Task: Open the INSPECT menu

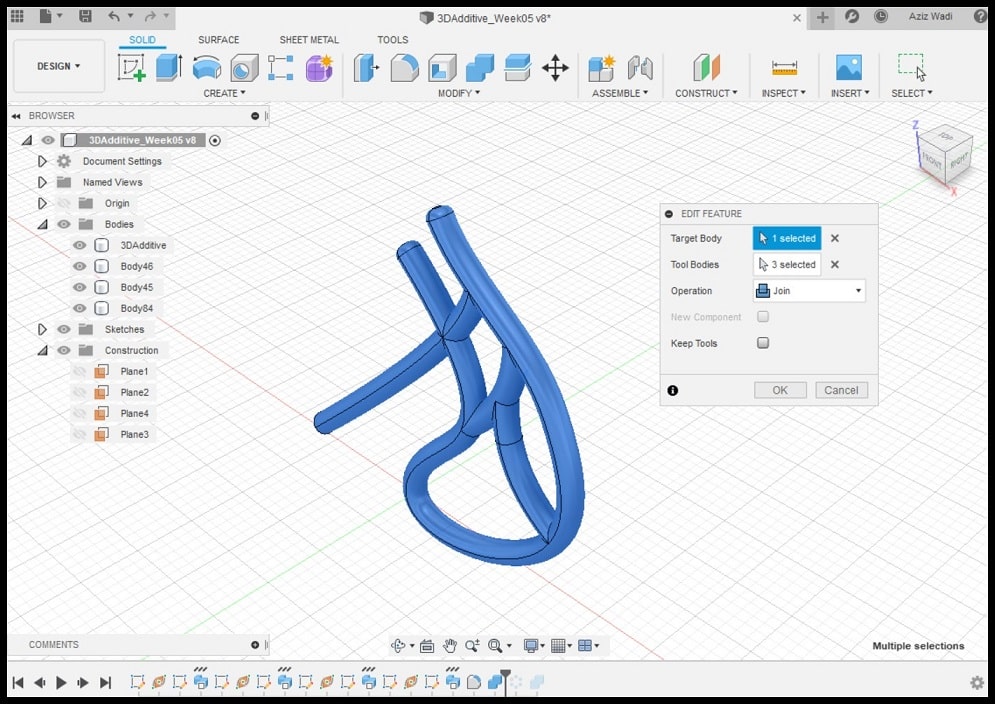Action: 784,93
